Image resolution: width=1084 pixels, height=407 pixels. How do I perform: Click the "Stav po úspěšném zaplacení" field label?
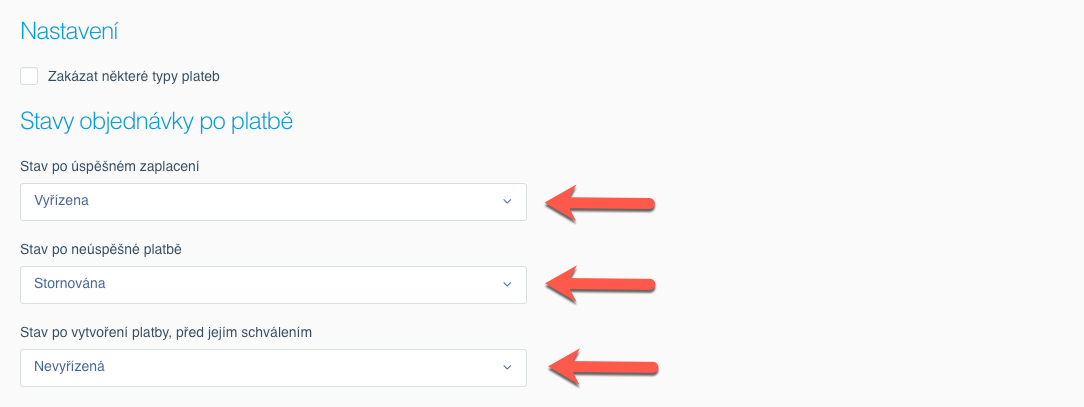click(110, 166)
